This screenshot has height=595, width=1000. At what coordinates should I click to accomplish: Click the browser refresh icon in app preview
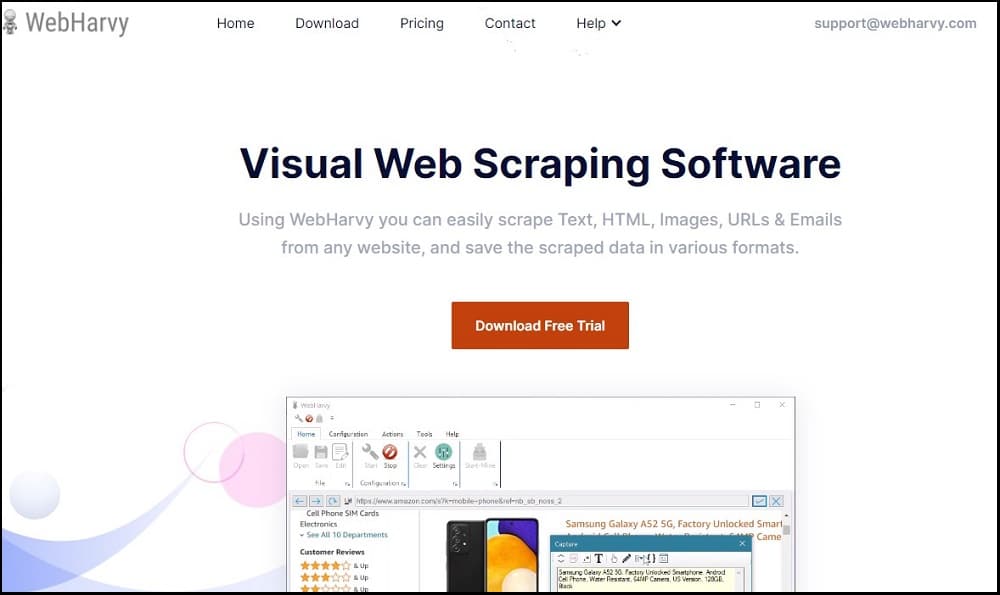click(333, 501)
